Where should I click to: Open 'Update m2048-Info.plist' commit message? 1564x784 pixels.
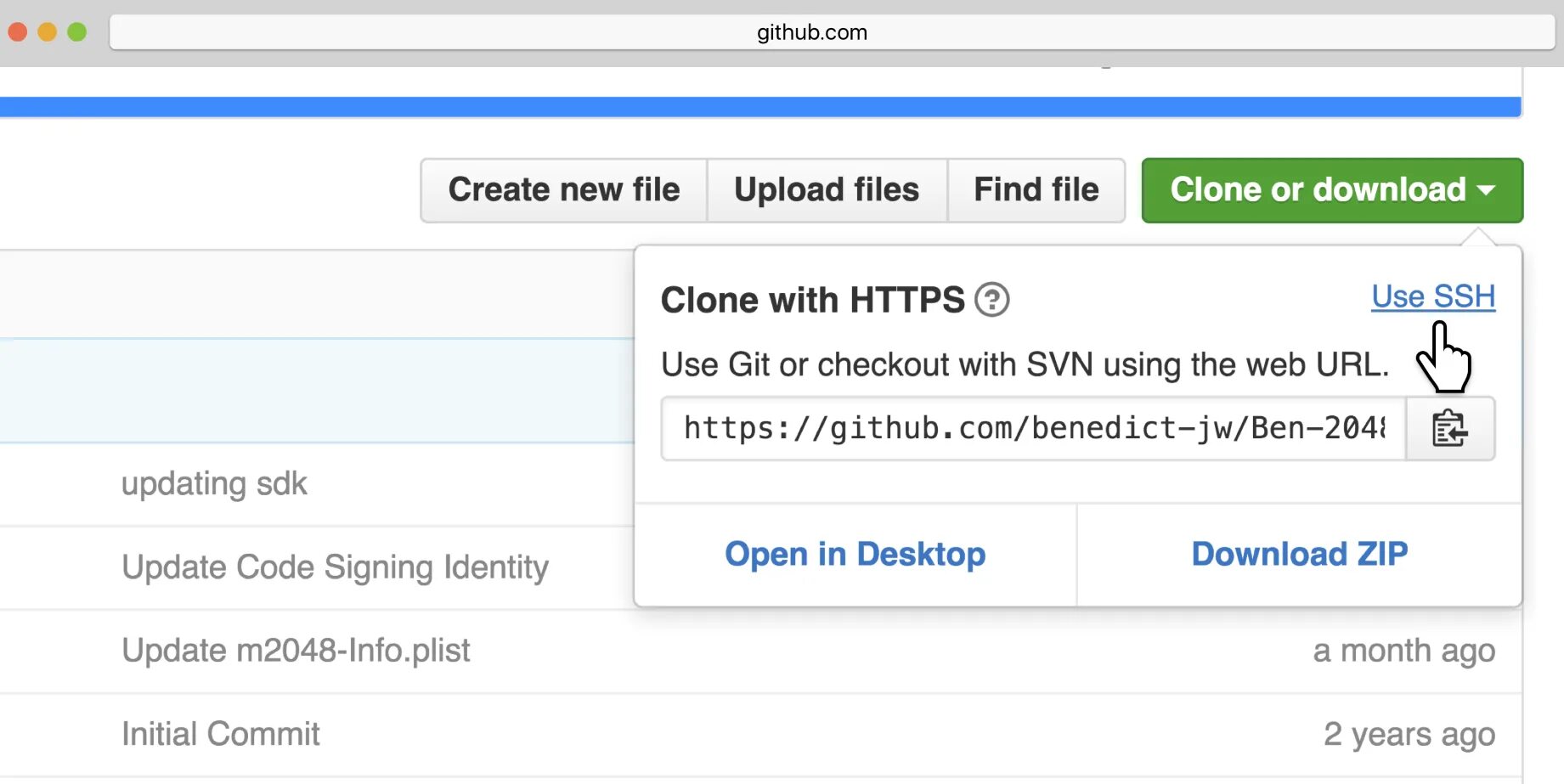[x=296, y=651]
